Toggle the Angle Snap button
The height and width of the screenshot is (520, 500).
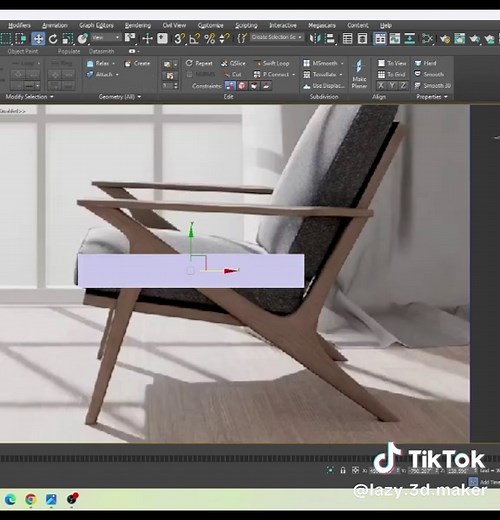(194, 39)
